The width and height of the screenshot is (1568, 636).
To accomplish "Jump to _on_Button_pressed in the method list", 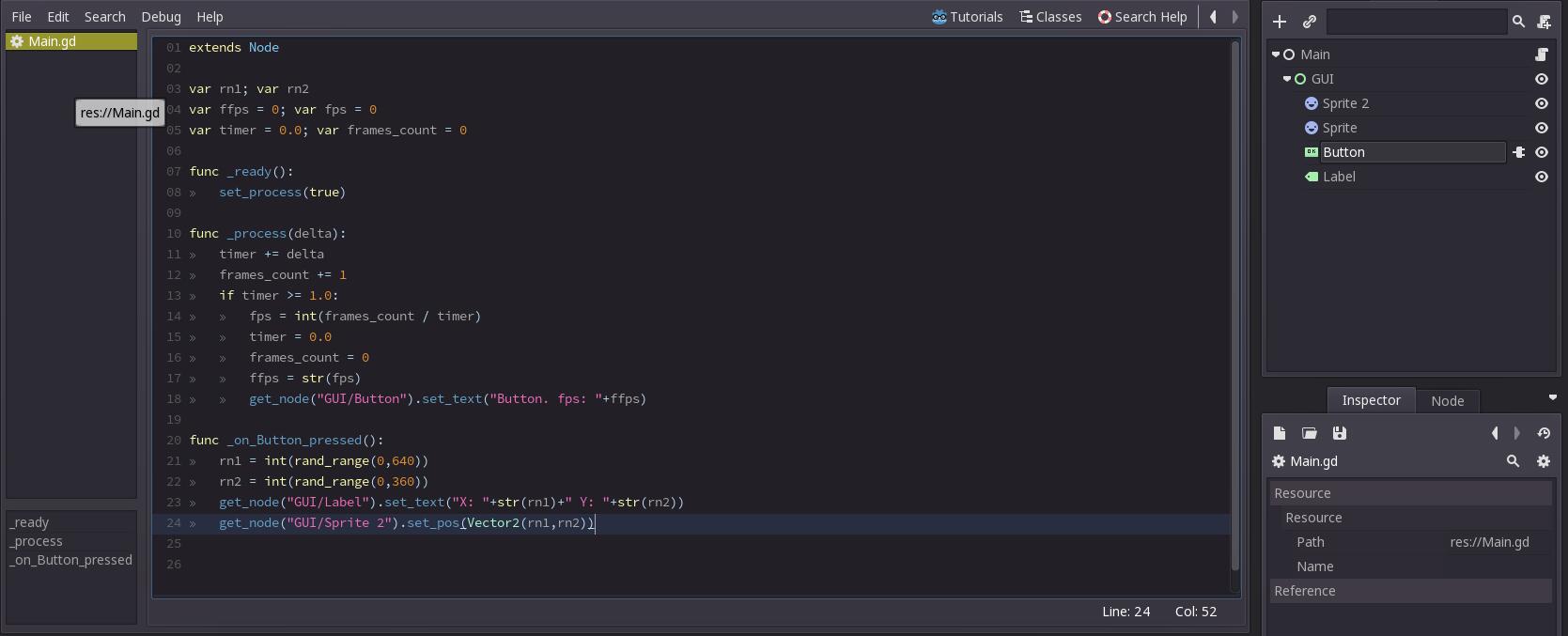I will (72, 560).
